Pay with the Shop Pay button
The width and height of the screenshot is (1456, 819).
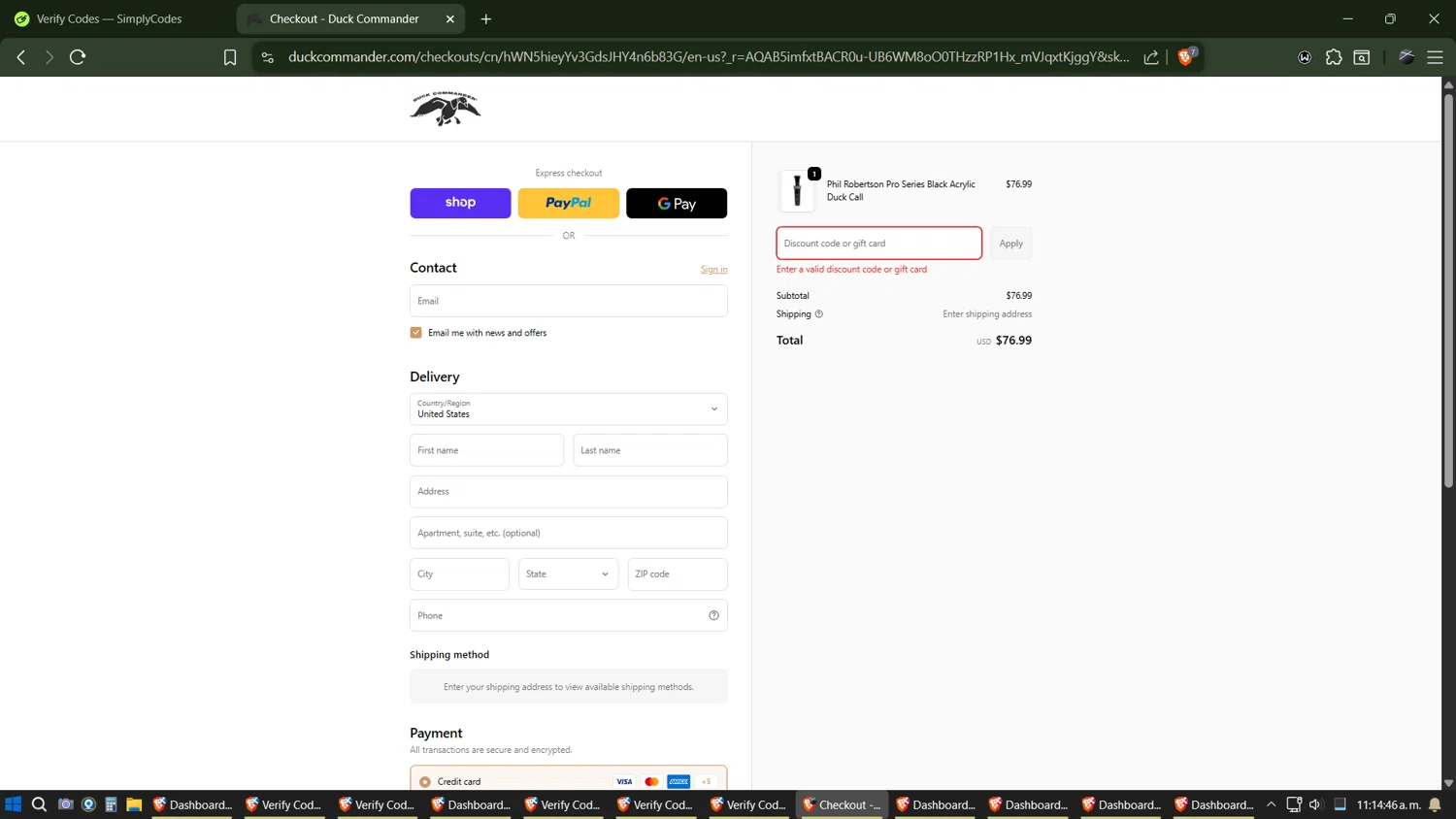pyautogui.click(x=460, y=203)
